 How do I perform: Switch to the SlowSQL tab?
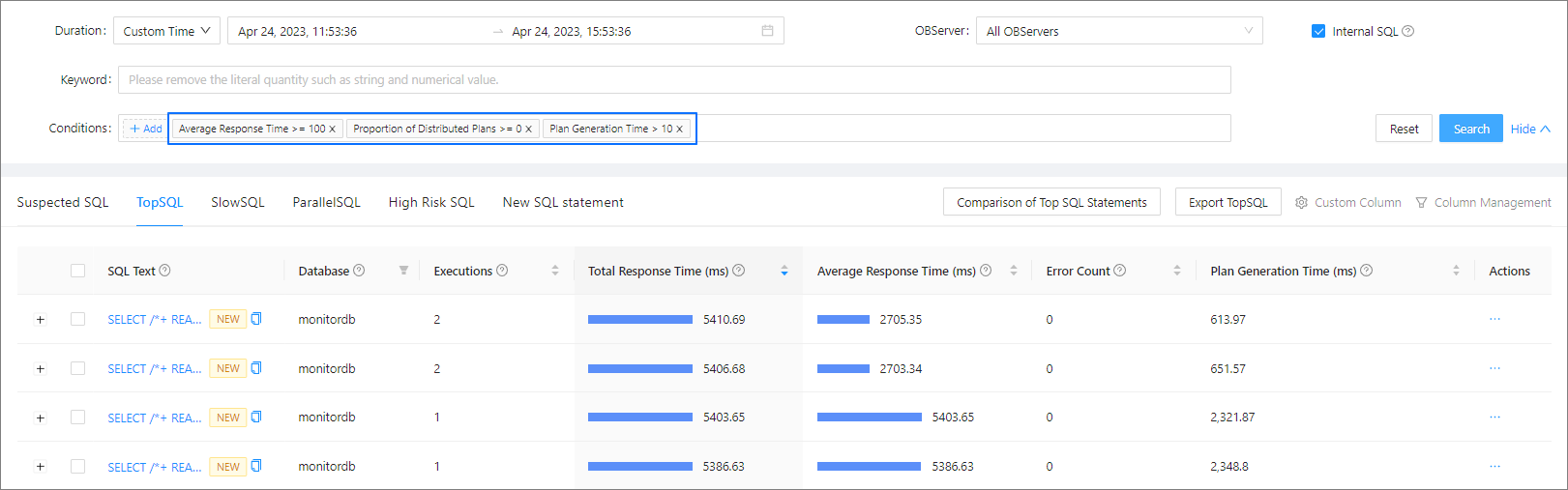tap(238, 202)
